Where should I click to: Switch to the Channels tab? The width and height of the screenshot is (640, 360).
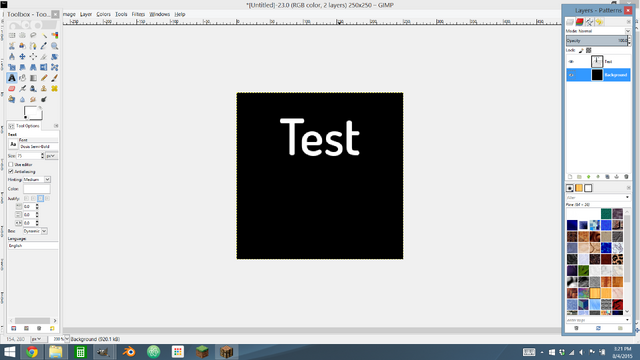(580, 22)
